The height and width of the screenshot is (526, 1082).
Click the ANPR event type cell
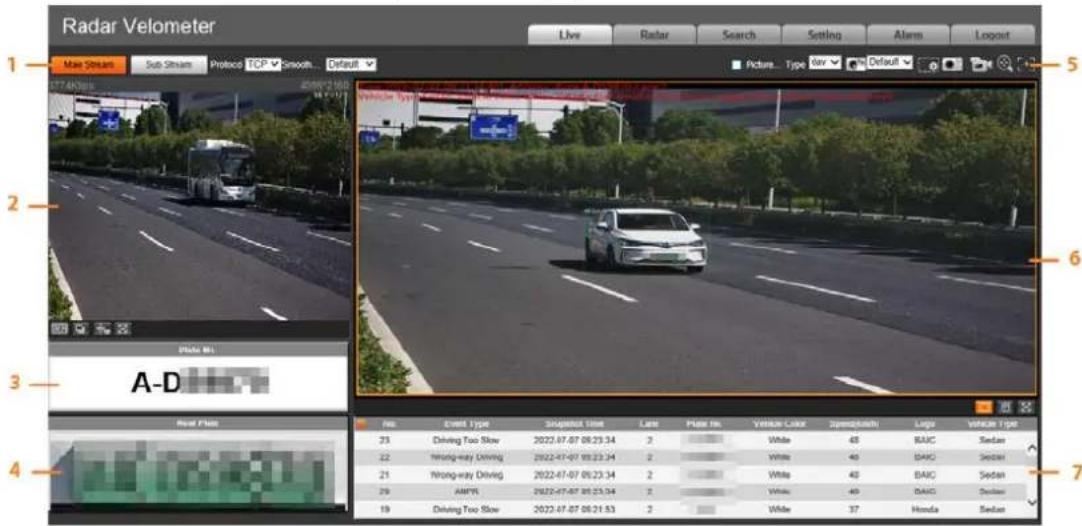468,491
